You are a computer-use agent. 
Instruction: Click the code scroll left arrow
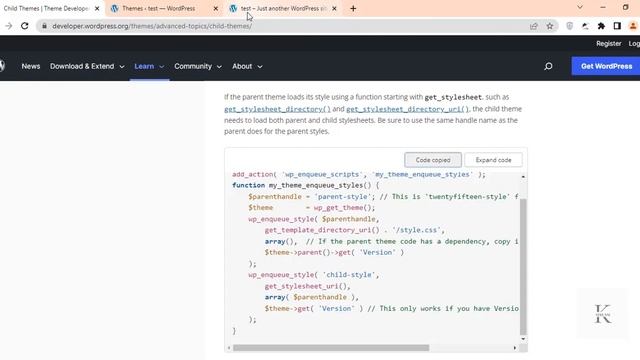[x=229, y=348]
